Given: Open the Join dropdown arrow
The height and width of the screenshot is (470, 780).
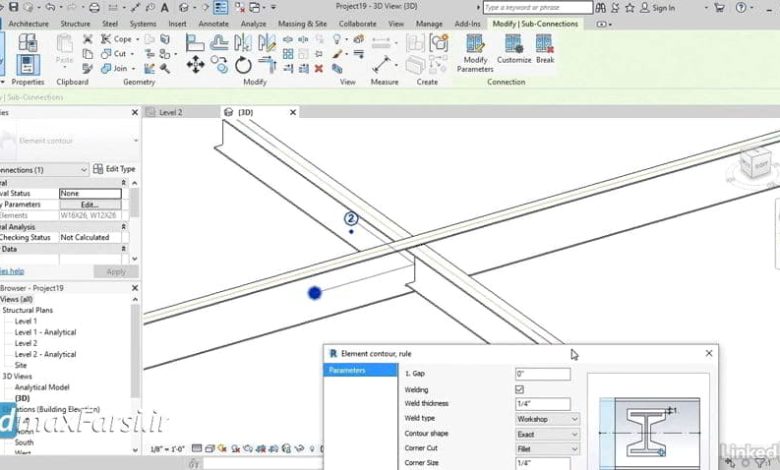Looking at the screenshot, I should 133,69.
